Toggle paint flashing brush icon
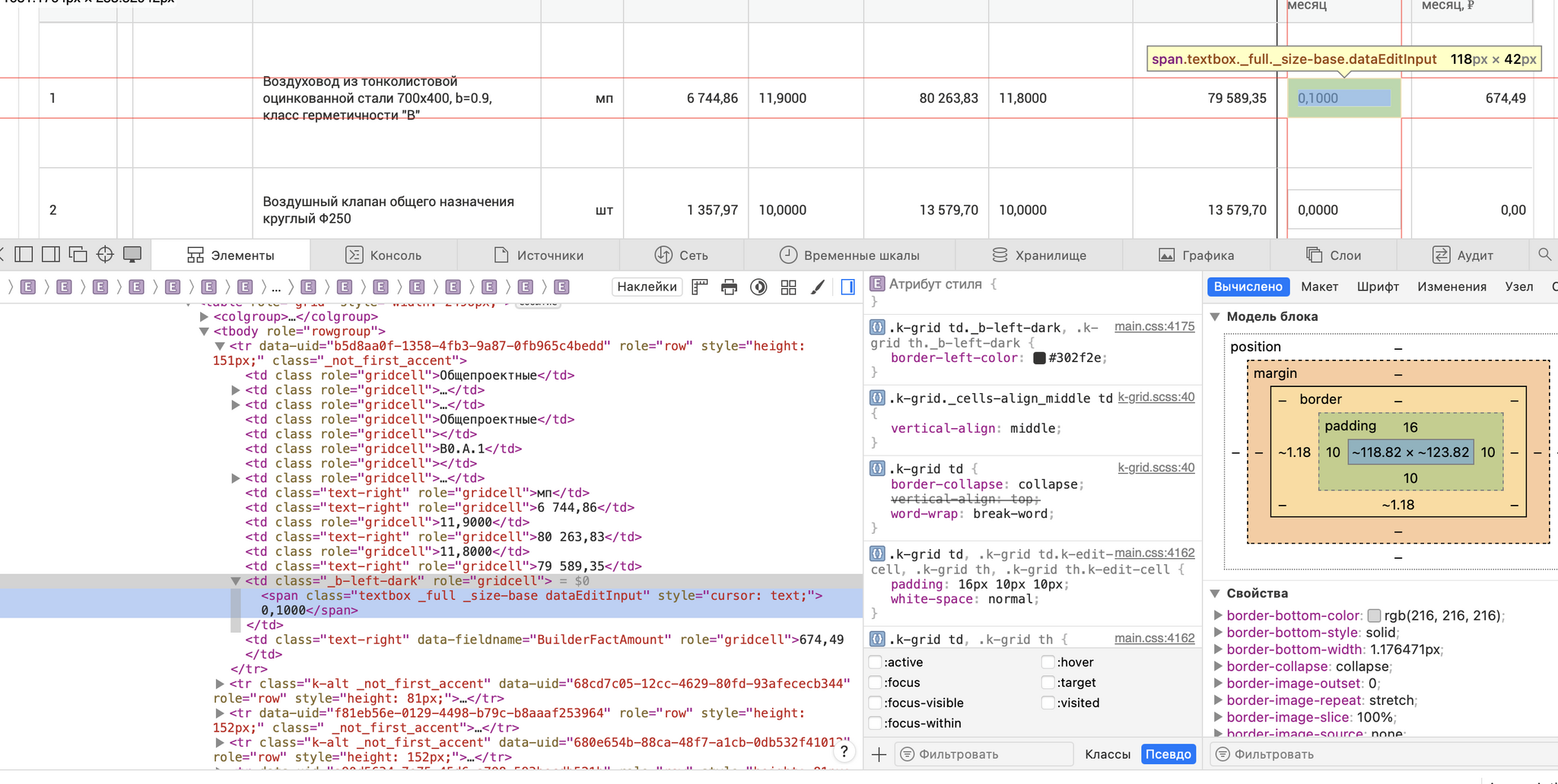Image resolution: width=1558 pixels, height=784 pixels. [818, 287]
